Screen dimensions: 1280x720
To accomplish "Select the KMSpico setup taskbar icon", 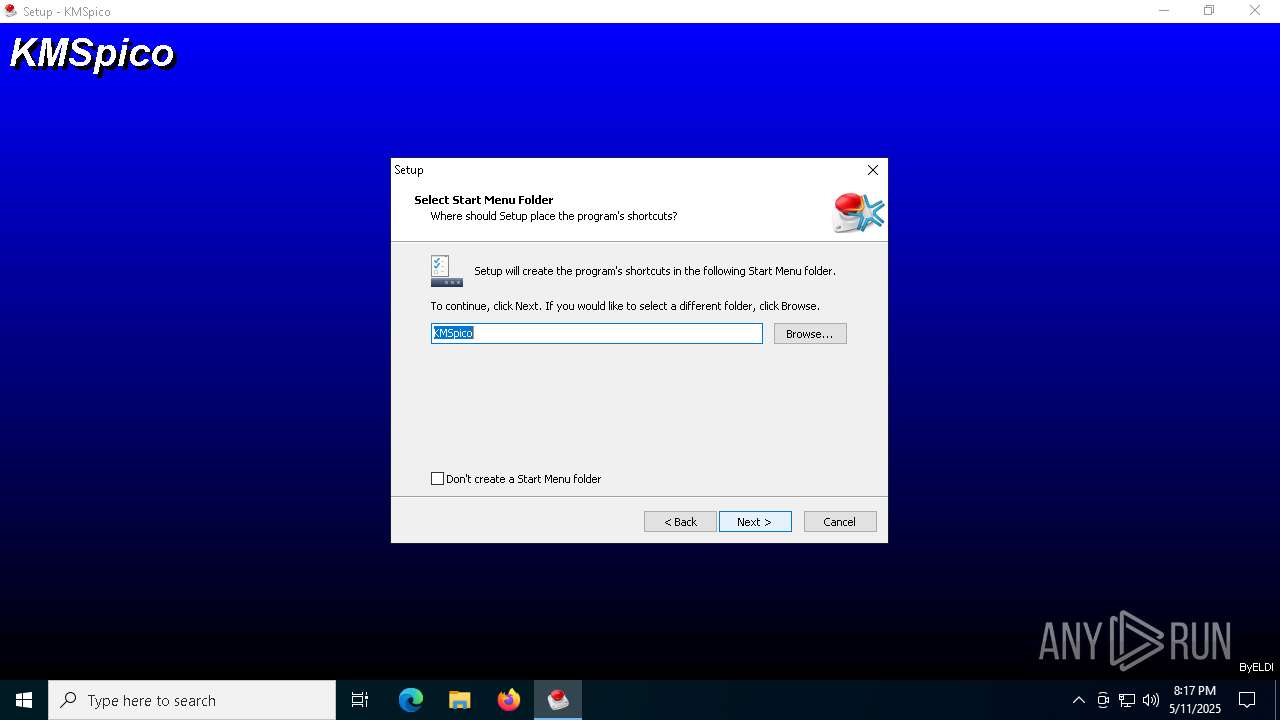I will click(558, 700).
